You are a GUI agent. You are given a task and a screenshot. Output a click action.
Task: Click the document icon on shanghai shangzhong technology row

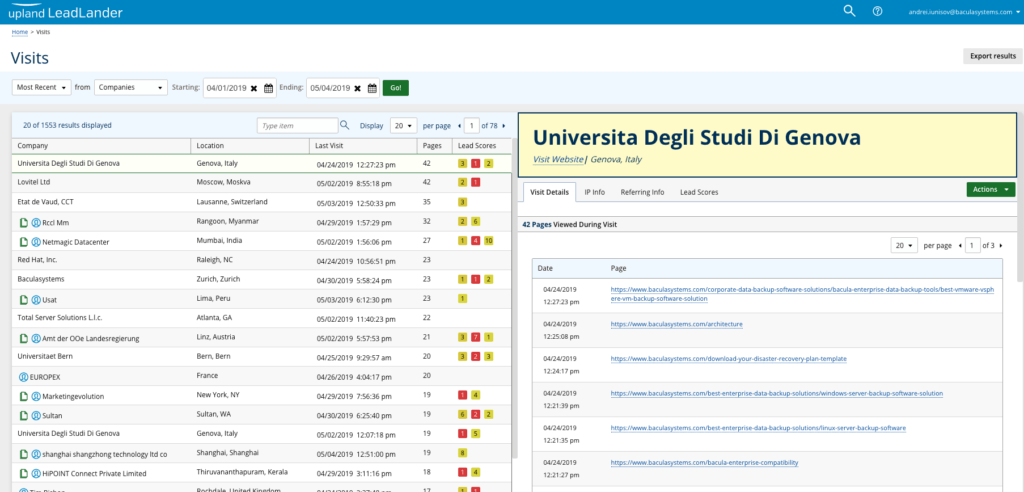pyautogui.click(x=24, y=453)
